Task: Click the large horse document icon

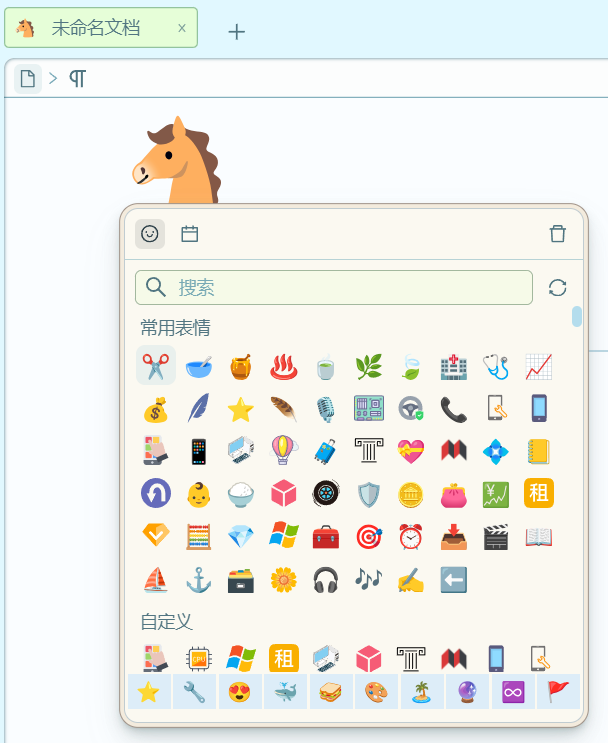Action: [177, 160]
